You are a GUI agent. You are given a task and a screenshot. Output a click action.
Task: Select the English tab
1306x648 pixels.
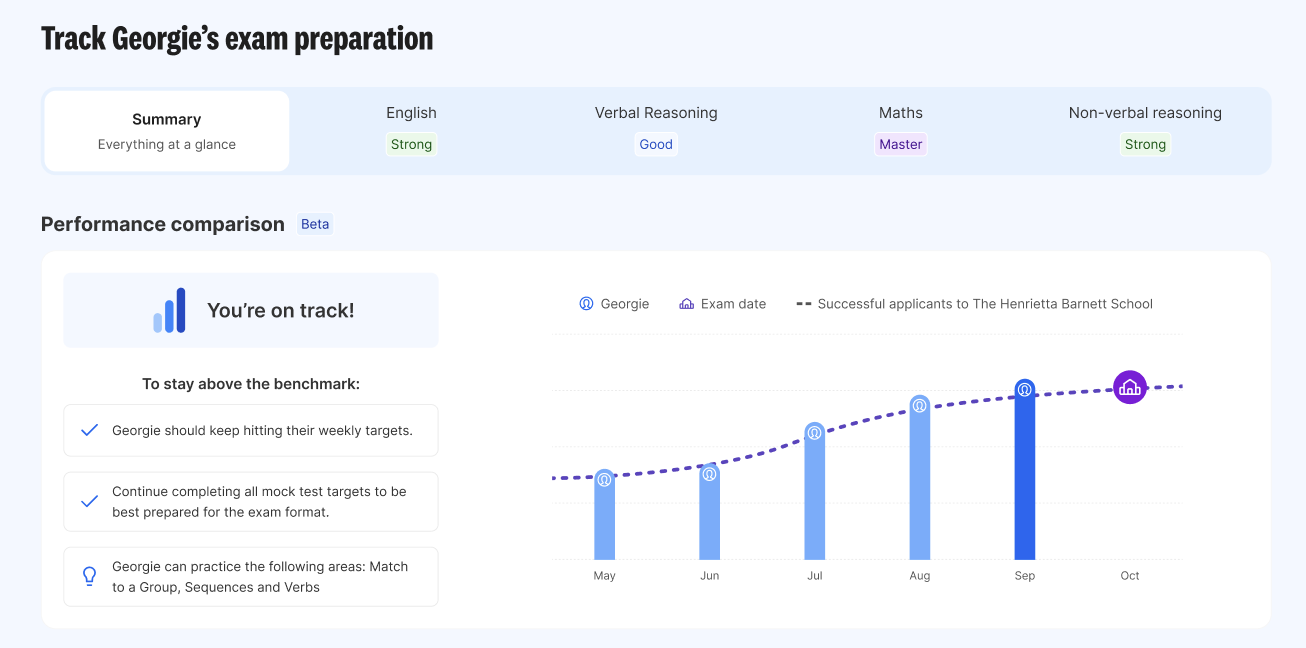pyautogui.click(x=411, y=128)
